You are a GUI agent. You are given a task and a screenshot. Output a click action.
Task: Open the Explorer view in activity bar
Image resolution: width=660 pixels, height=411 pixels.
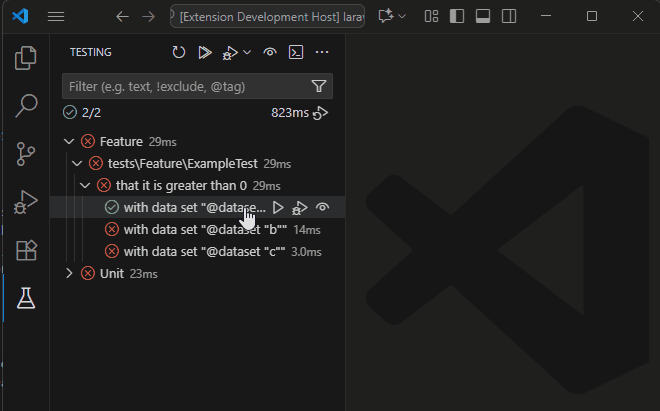point(26,58)
